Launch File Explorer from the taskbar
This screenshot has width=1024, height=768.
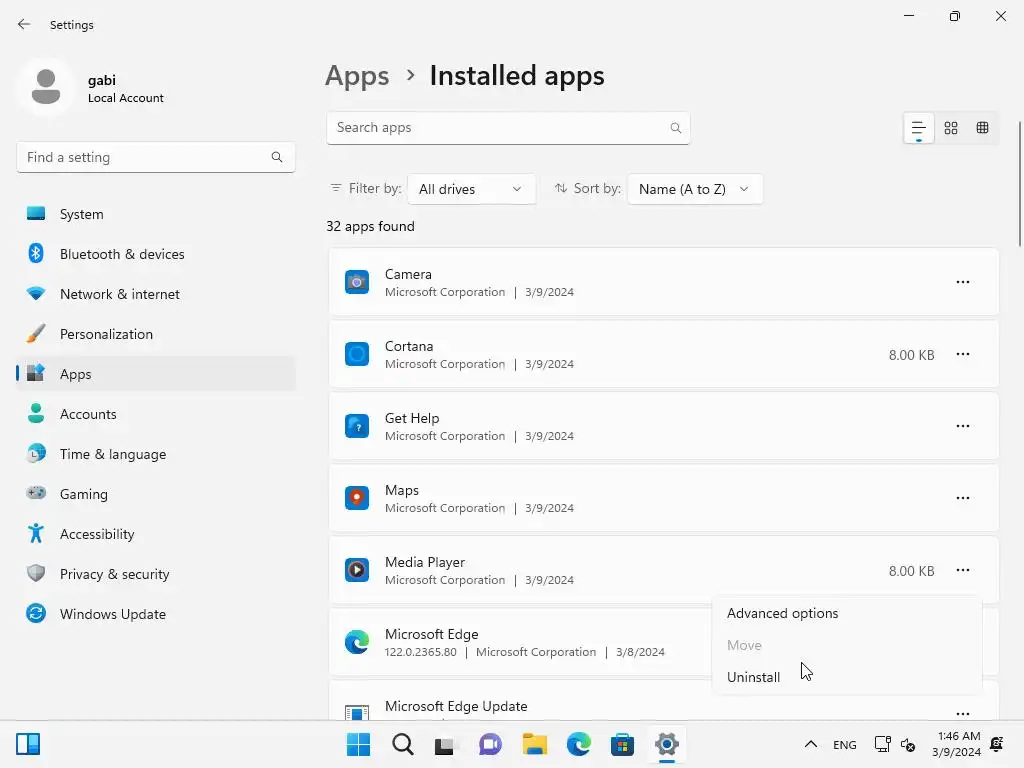[534, 744]
